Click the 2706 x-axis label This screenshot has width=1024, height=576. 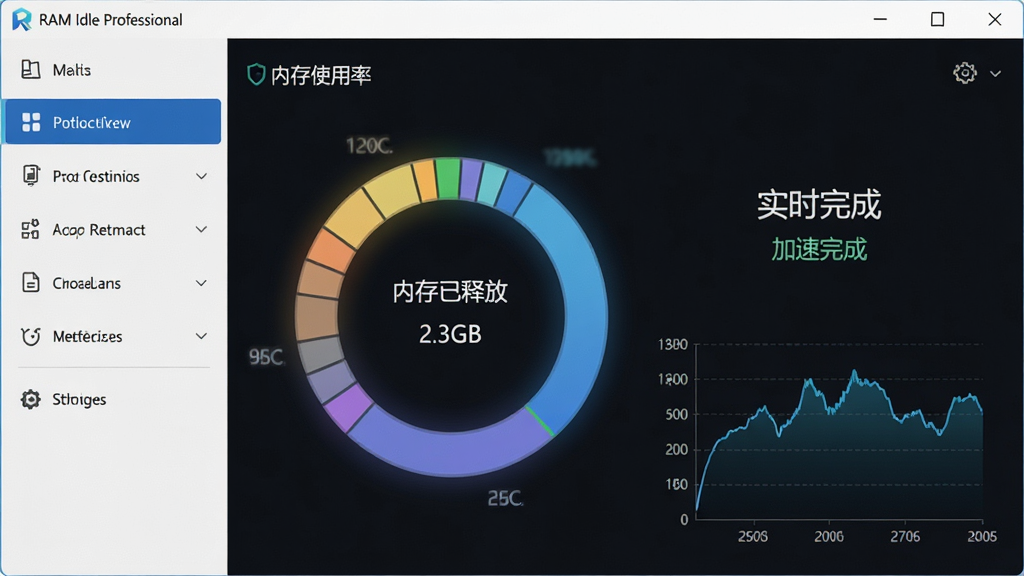coord(905,536)
